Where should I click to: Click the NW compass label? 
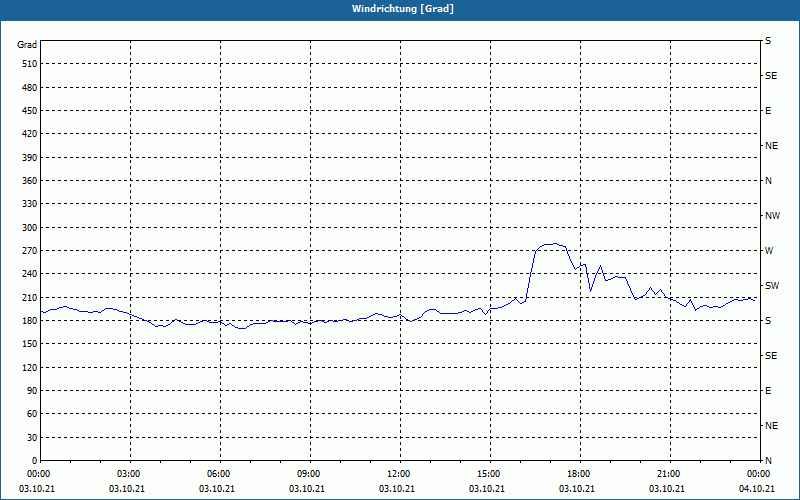772,216
